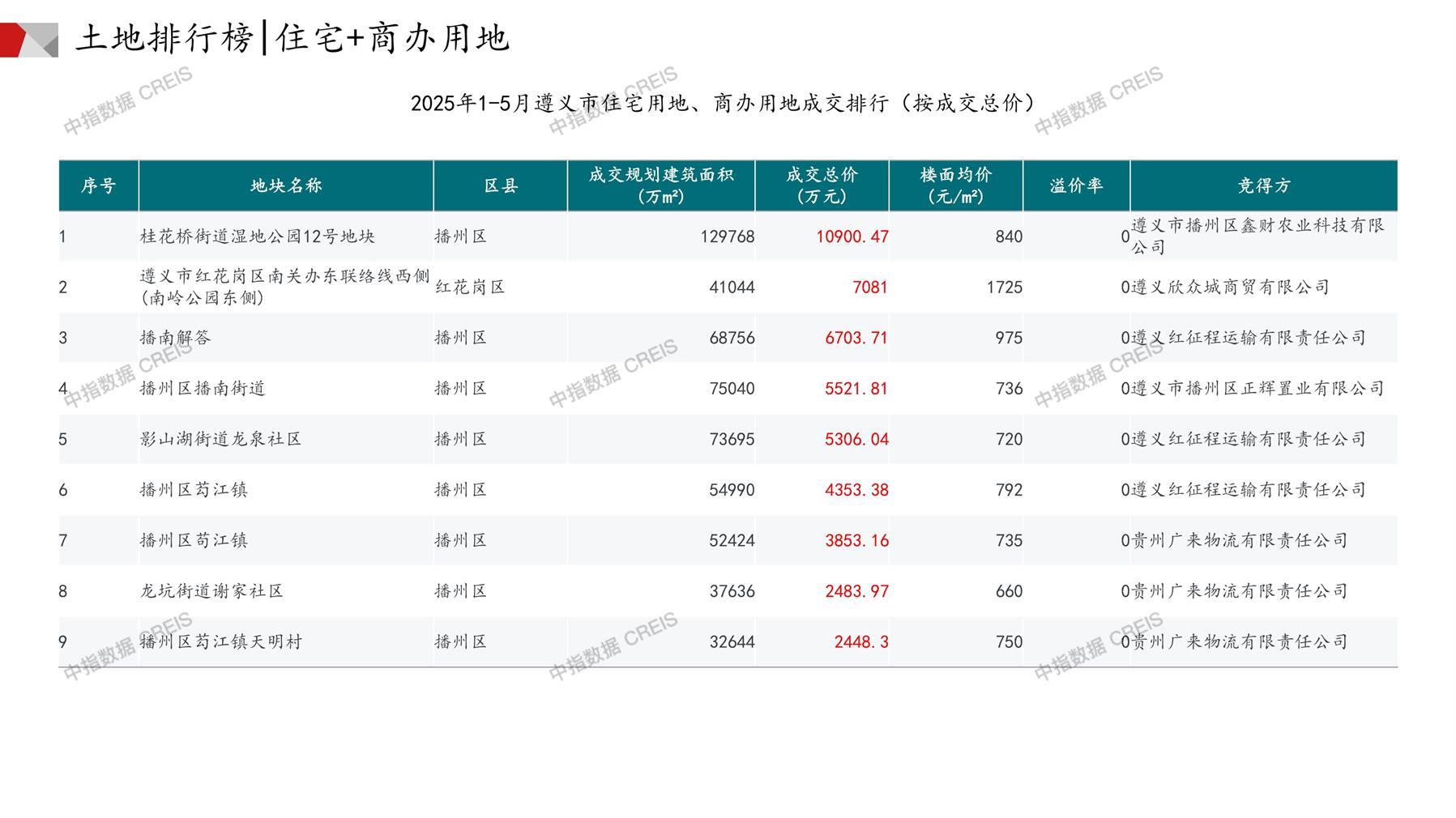1456x818 pixels.
Task: Select the 播州区苟江镇天明村 parcel name
Action: tap(220, 641)
